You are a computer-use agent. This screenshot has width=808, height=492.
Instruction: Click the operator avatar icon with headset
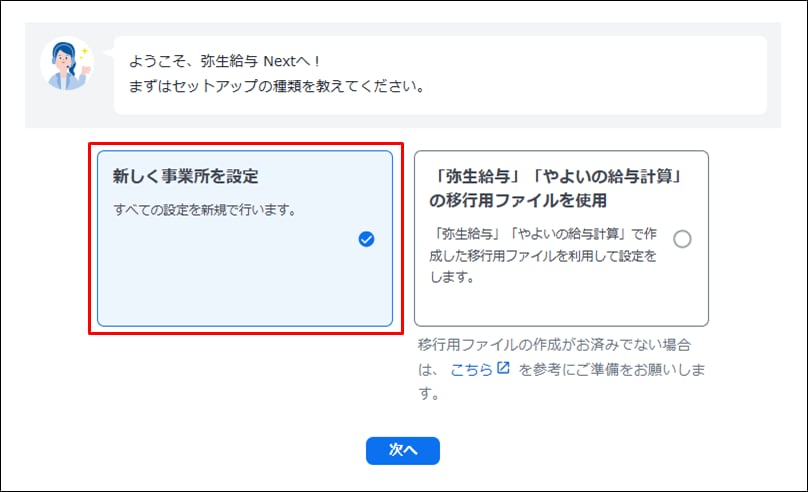66,65
